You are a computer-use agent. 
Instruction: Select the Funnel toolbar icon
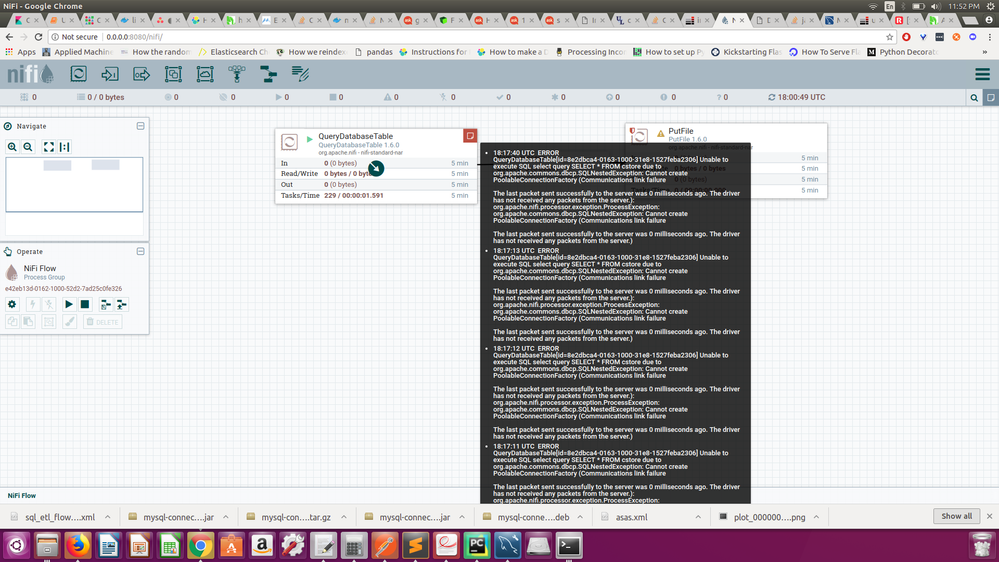pos(237,74)
